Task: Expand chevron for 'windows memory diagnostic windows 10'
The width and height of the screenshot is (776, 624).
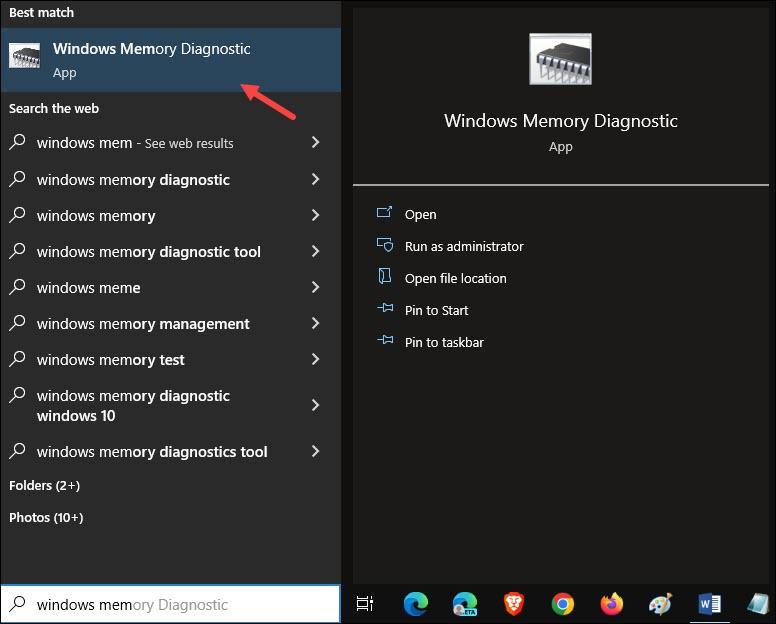Action: pyautogui.click(x=315, y=405)
